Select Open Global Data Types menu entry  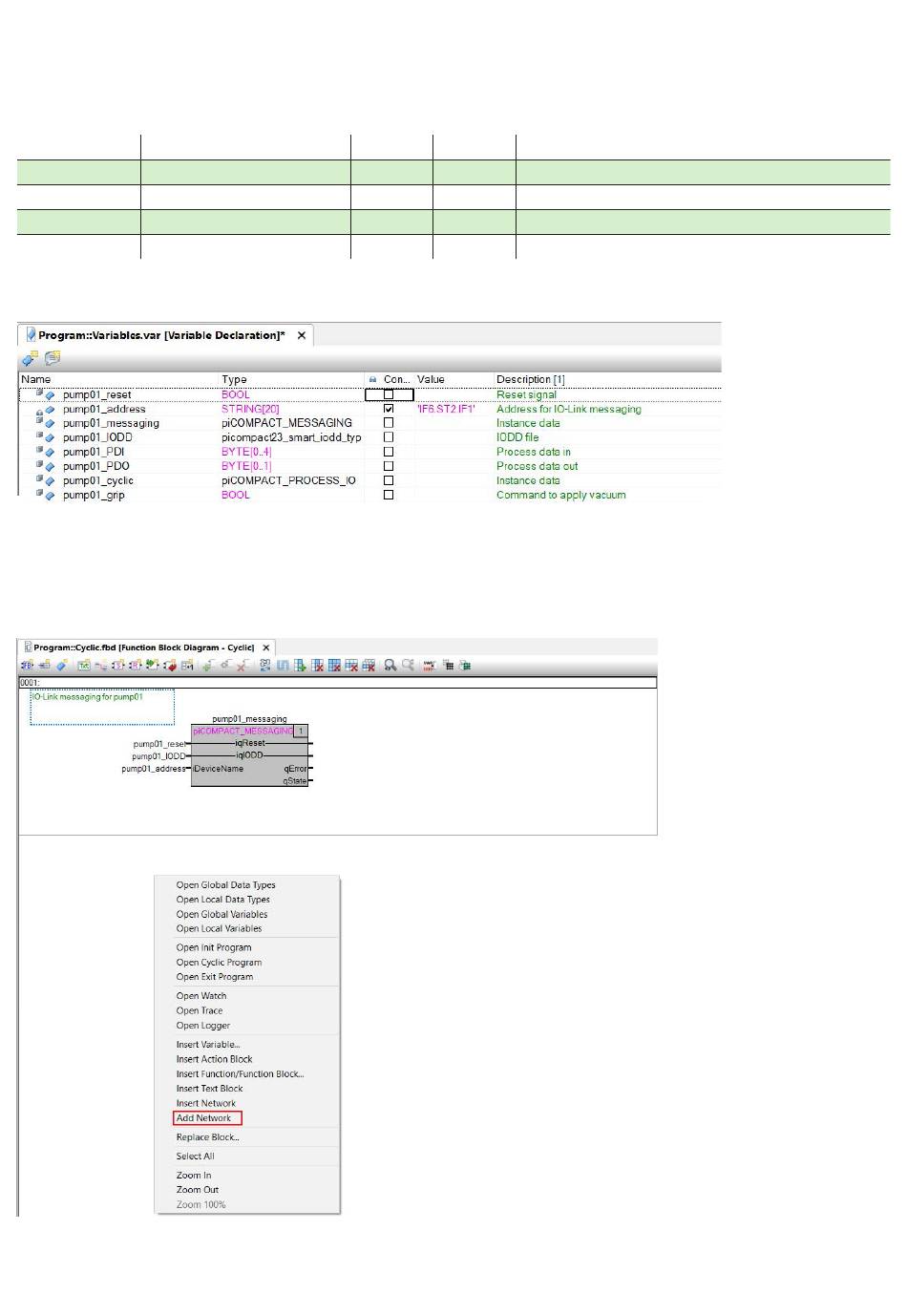click(225, 885)
